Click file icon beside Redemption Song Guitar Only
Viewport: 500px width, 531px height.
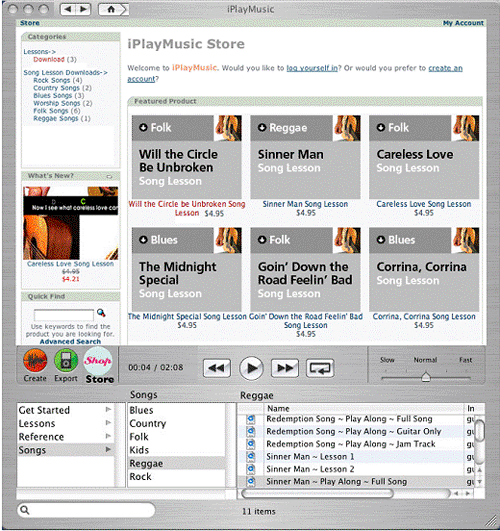[x=251, y=431]
